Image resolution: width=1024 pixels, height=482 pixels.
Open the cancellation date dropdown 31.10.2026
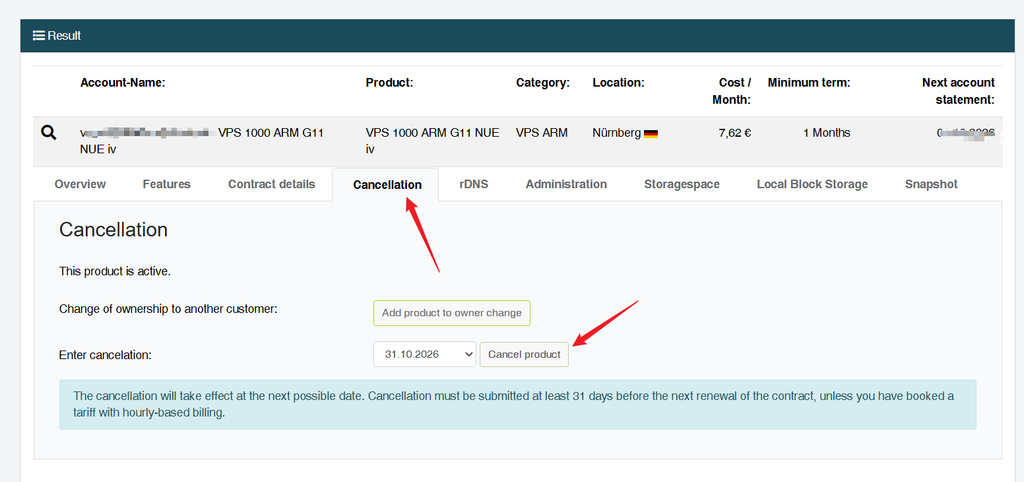425,354
